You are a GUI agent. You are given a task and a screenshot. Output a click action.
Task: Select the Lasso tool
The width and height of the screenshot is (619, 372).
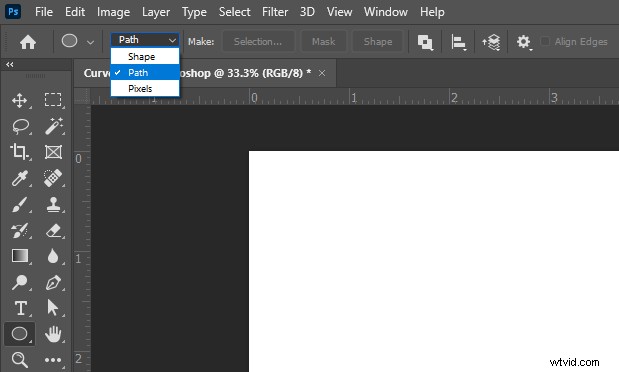click(20, 126)
